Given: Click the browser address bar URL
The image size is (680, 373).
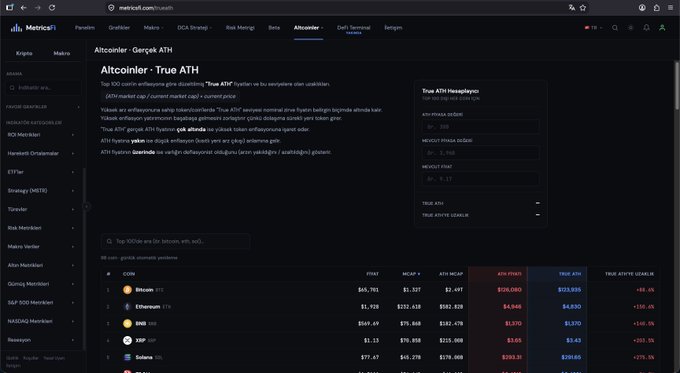Looking at the screenshot, I should pos(146,8).
